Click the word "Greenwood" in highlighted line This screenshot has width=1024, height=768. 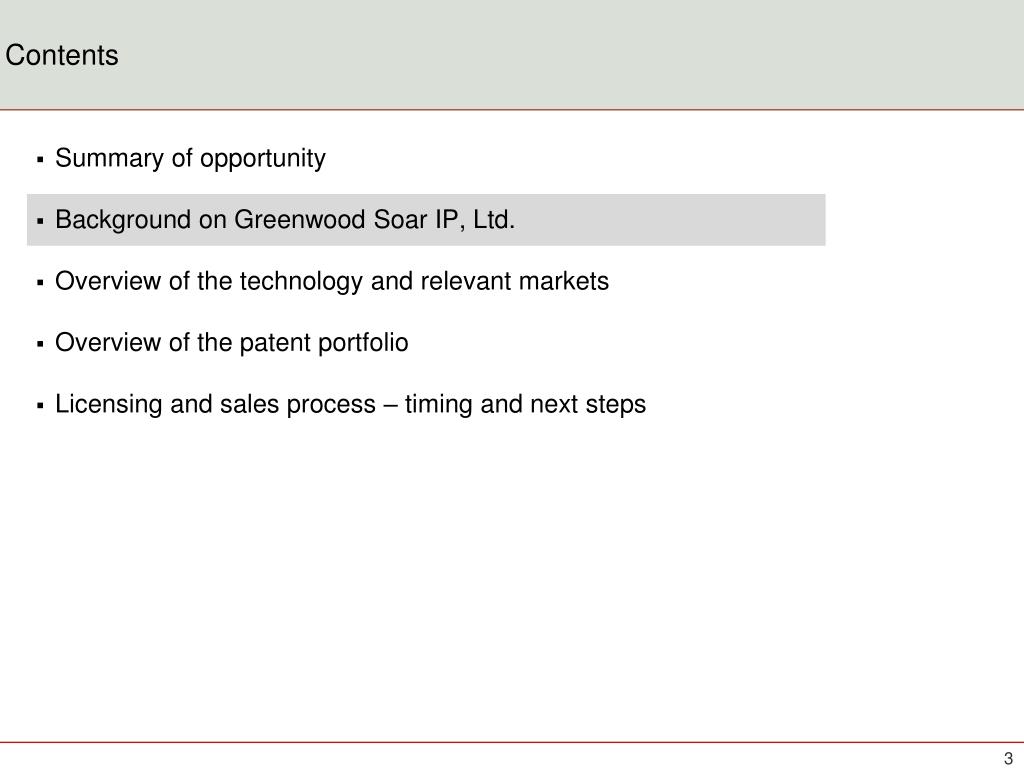300,220
